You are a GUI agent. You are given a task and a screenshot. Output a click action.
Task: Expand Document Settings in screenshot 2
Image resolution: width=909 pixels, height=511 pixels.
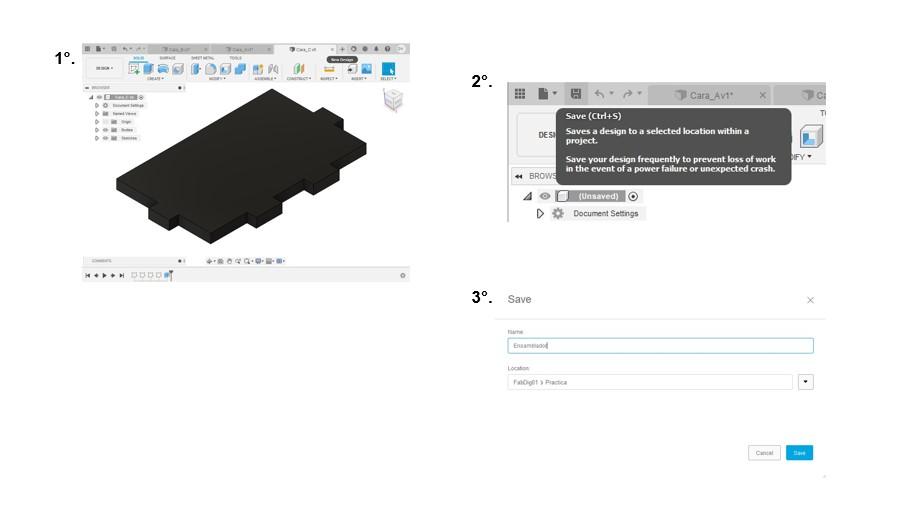pyautogui.click(x=540, y=214)
